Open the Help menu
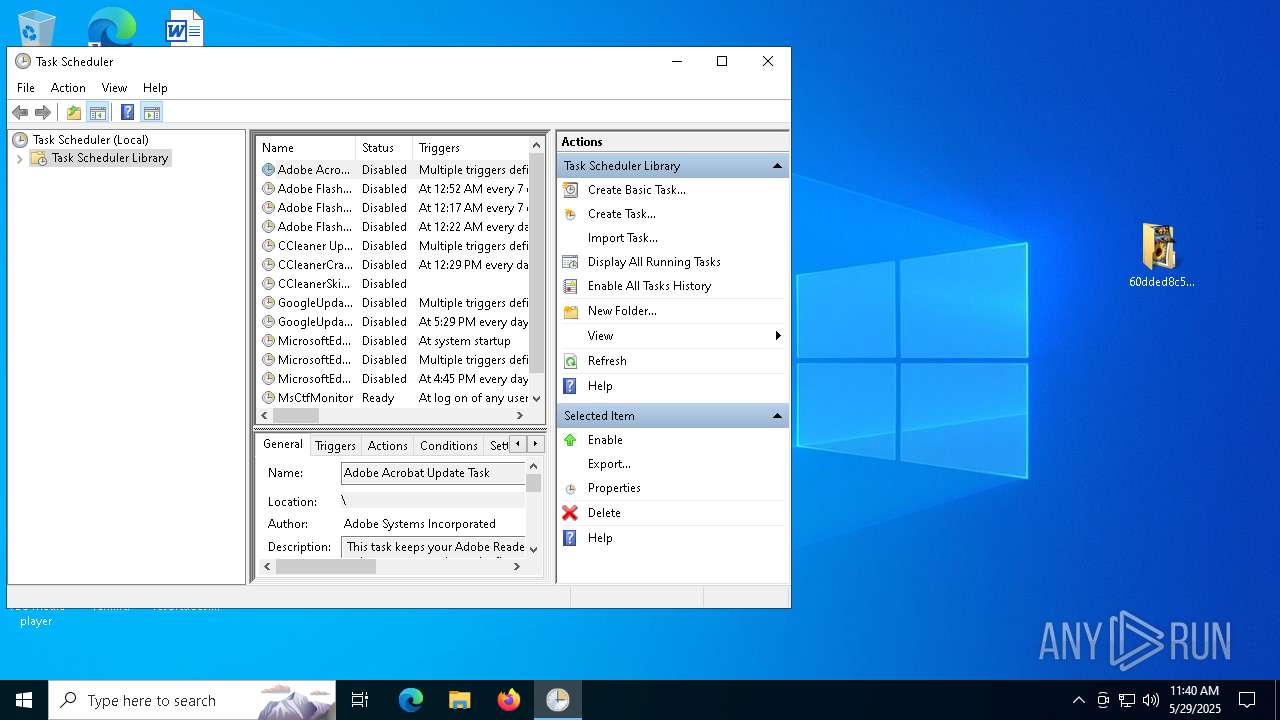 tap(155, 88)
